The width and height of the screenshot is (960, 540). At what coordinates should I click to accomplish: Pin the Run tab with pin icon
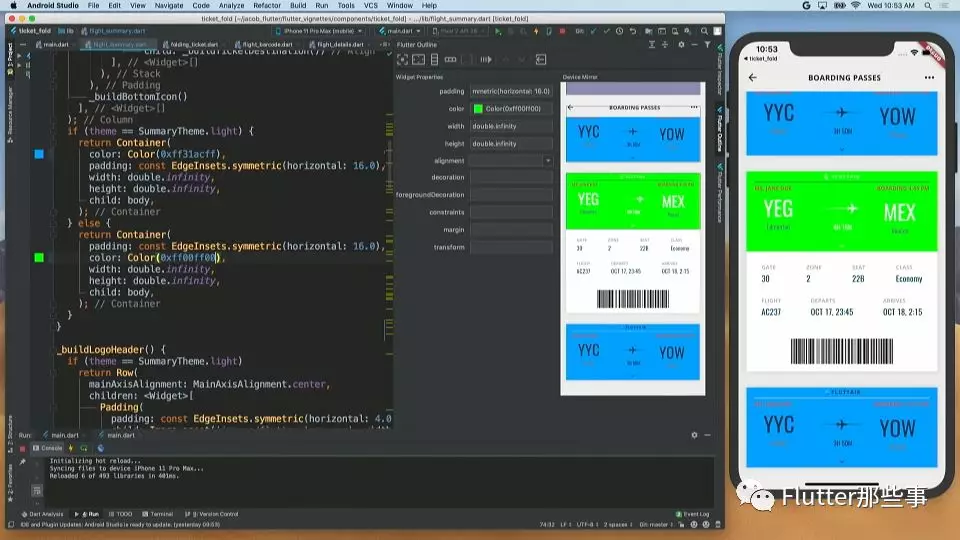point(23,462)
